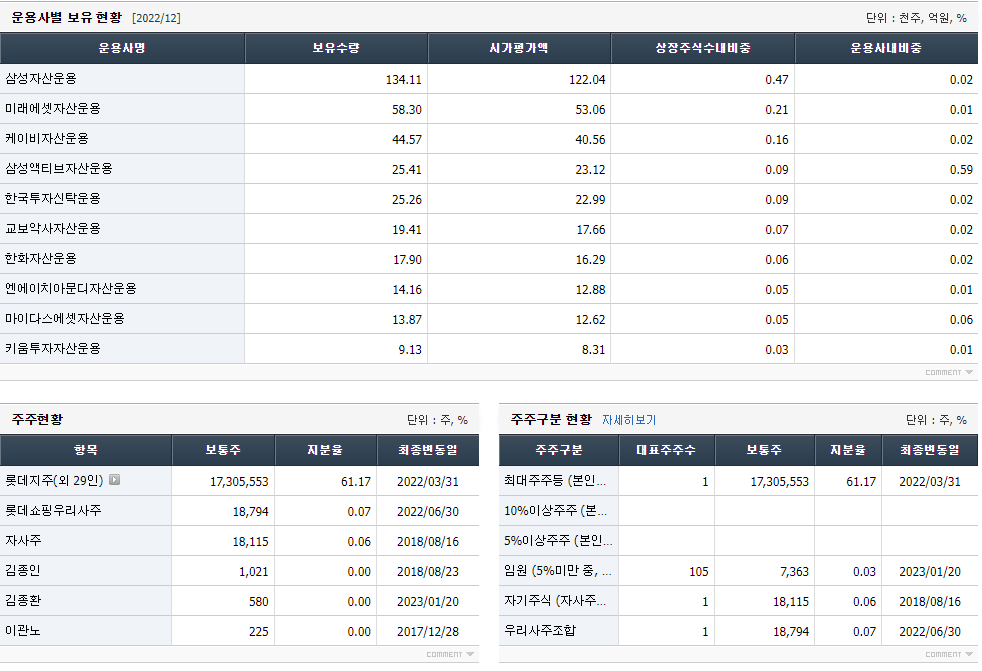
Task: Select the 최대주주등 (본인... row label
Action: click(555, 481)
